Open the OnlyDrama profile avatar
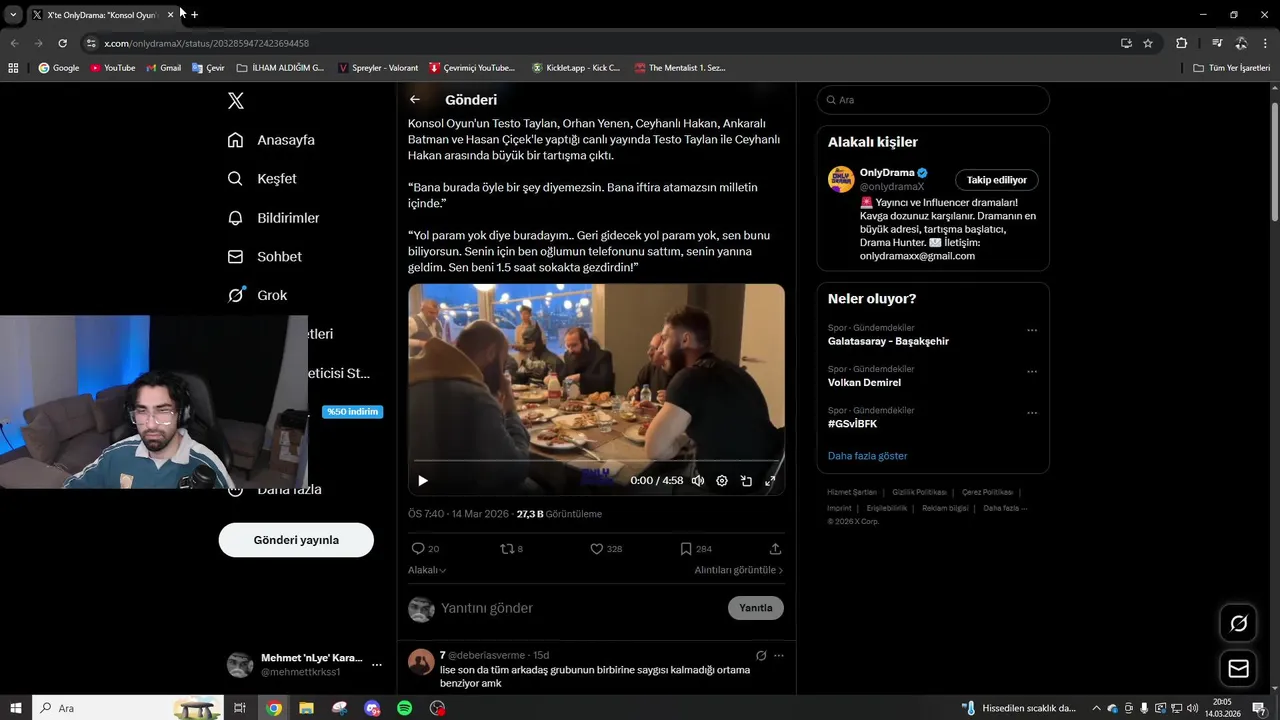This screenshot has height=720, width=1280. click(x=841, y=179)
